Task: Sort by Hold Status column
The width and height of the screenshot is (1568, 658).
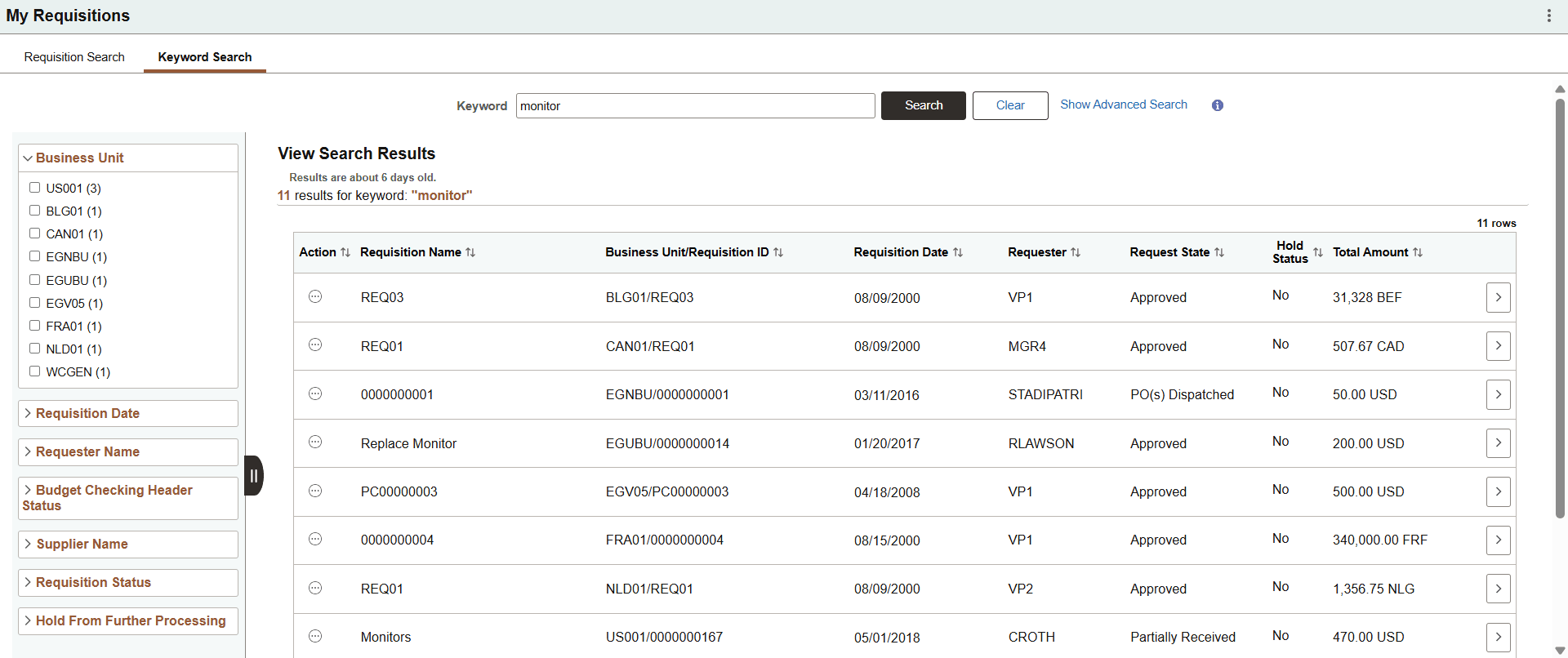Action: 1317,252
